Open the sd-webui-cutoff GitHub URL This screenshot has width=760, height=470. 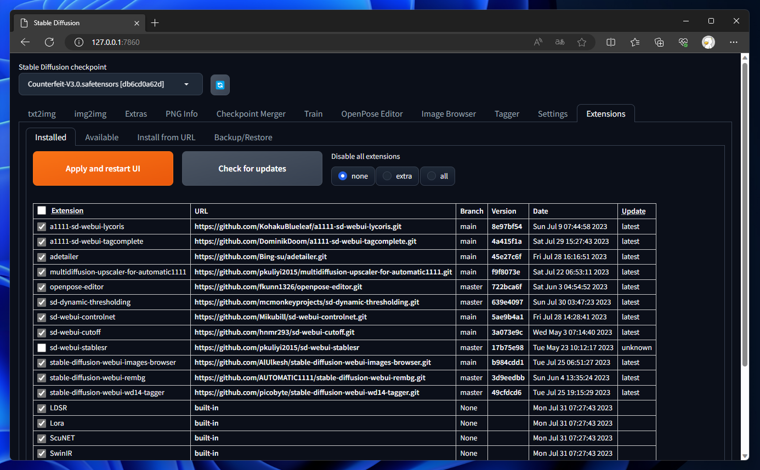[274, 332]
